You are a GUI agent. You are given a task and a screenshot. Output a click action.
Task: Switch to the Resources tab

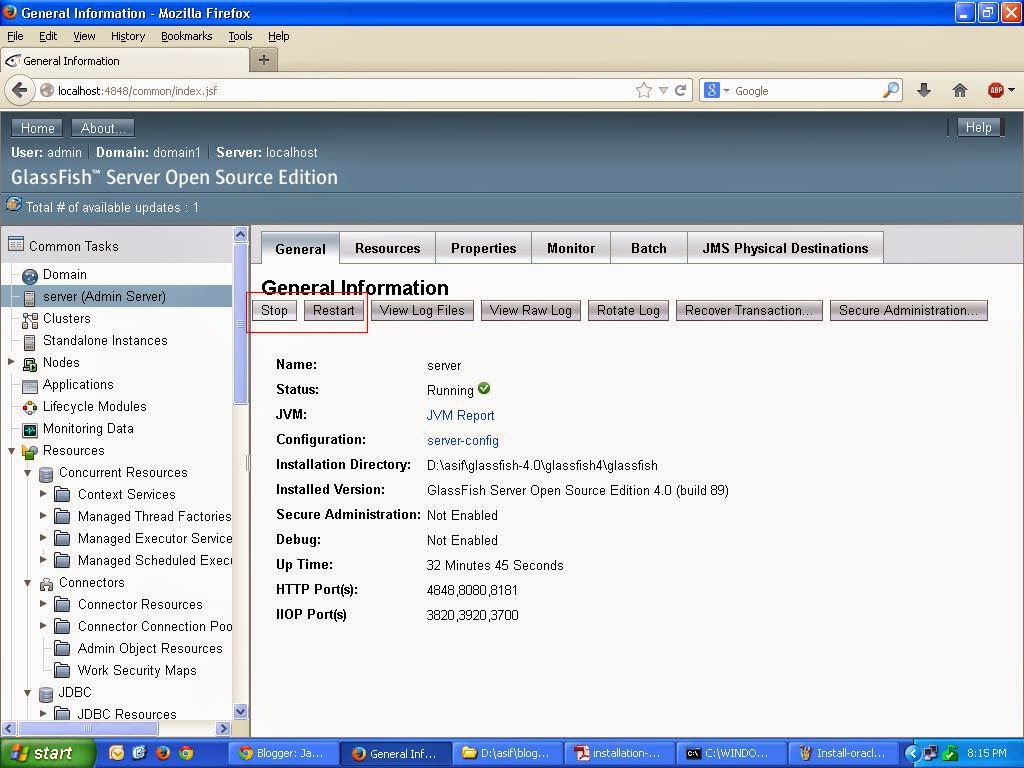[x=387, y=248]
